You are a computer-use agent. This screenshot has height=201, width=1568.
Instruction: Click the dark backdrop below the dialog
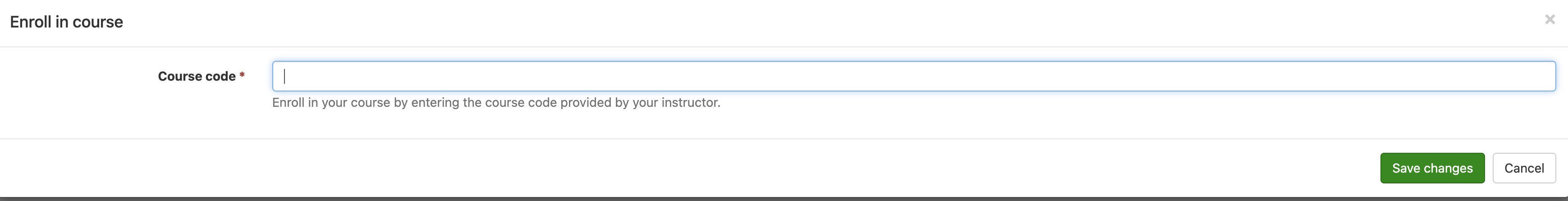pyautogui.click(x=784, y=199)
